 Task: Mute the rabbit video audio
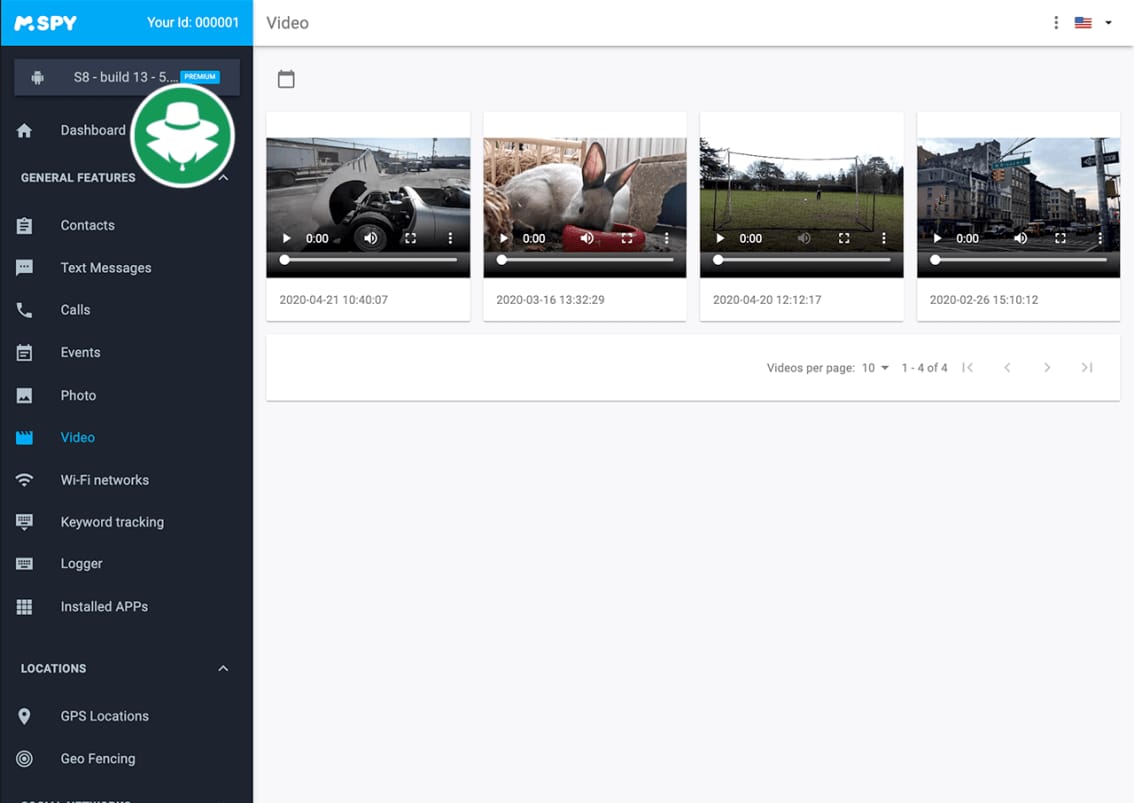pos(587,238)
